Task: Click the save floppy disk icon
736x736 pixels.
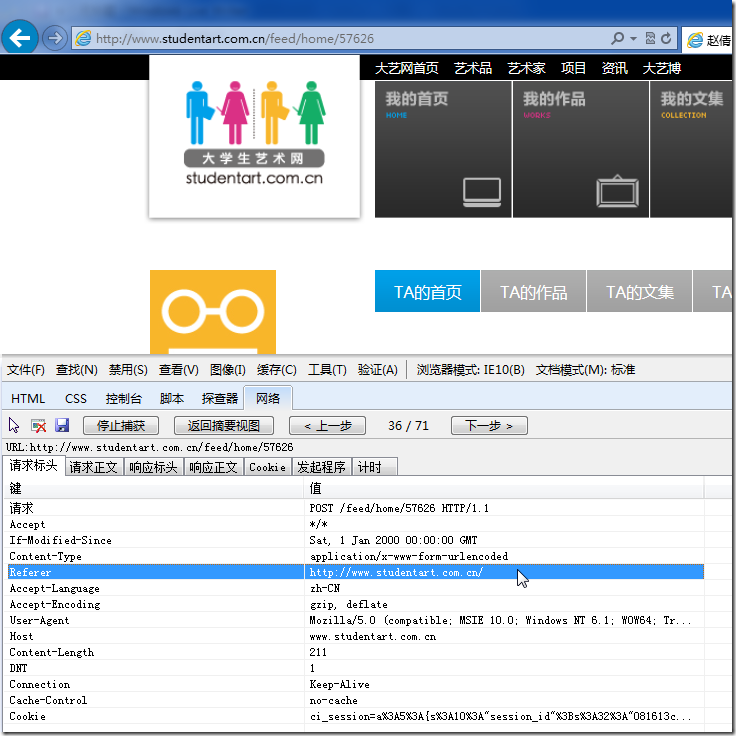Action: pos(62,425)
